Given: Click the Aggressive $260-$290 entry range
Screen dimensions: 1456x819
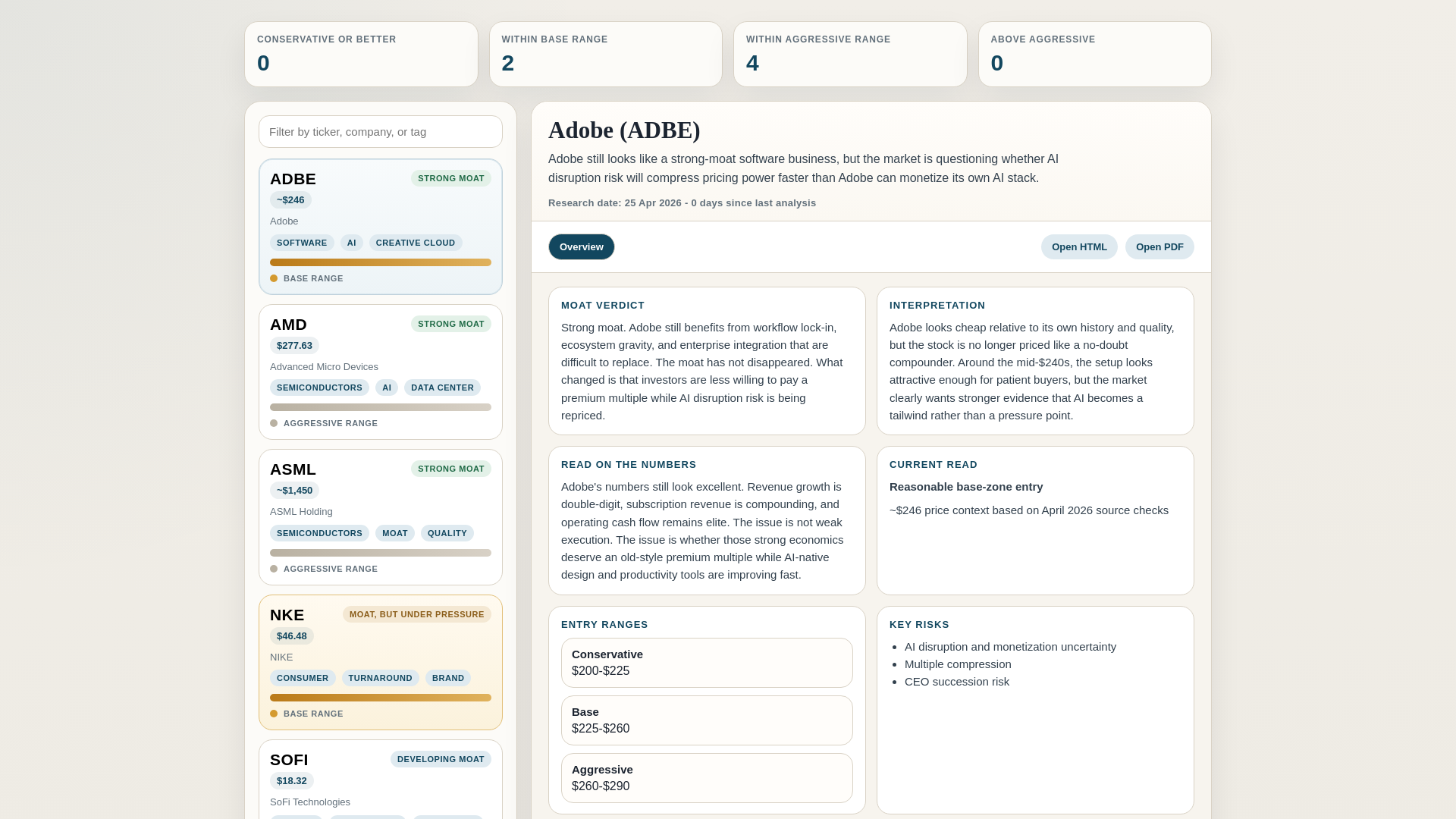Looking at the screenshot, I should coord(707,778).
